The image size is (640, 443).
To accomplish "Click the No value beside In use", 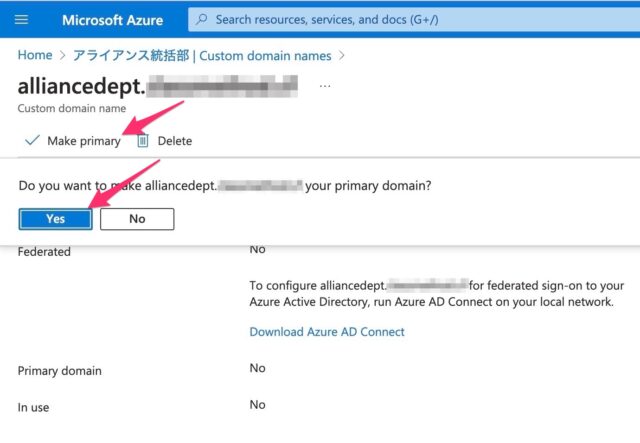I will pyautogui.click(x=258, y=405).
